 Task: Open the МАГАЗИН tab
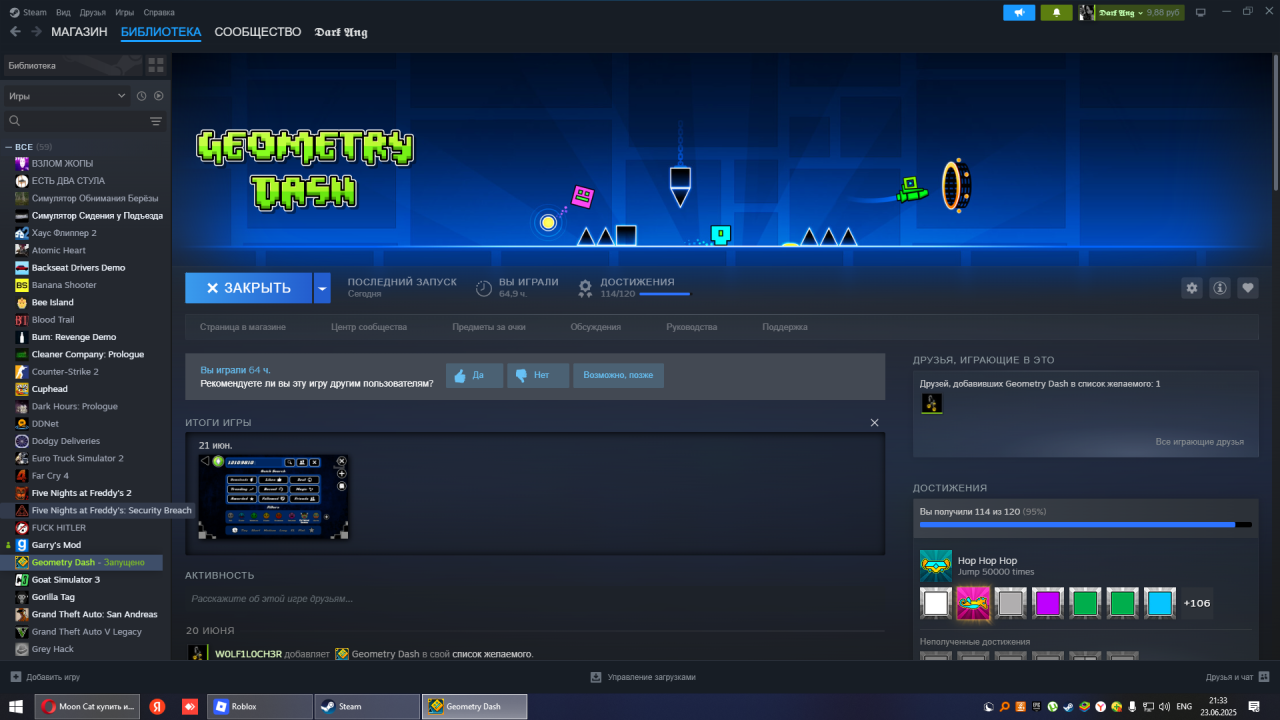[79, 32]
